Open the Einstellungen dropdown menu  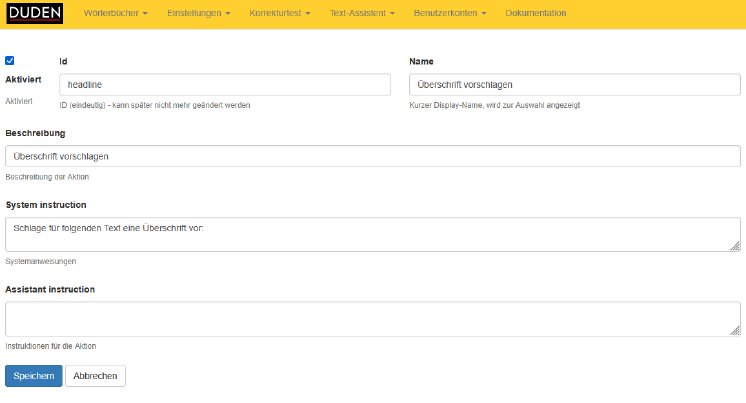[x=198, y=13]
